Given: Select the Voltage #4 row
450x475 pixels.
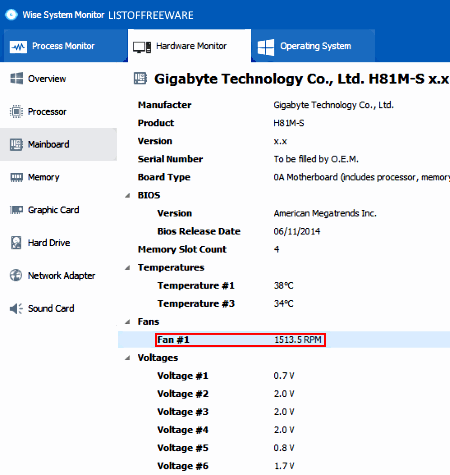Looking at the screenshot, I should click(284, 430).
